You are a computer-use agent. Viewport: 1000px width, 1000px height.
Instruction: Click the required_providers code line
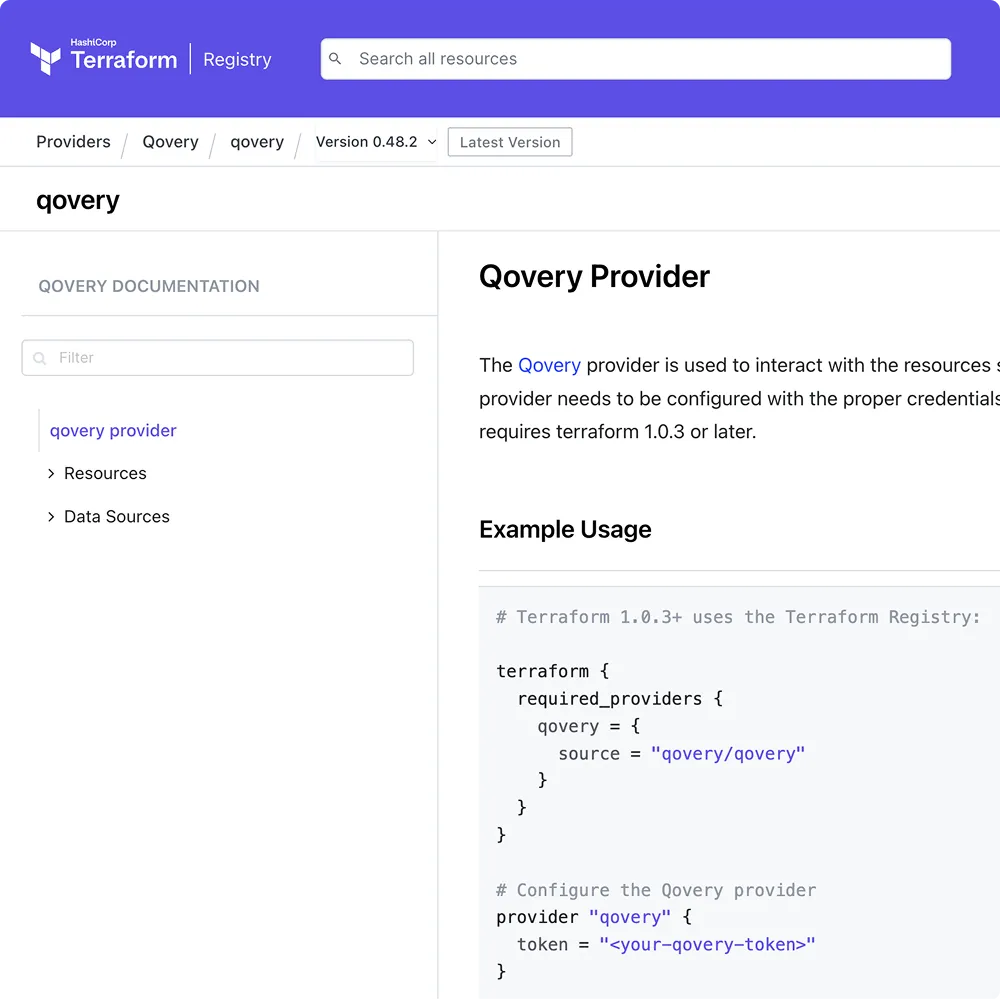(x=620, y=699)
